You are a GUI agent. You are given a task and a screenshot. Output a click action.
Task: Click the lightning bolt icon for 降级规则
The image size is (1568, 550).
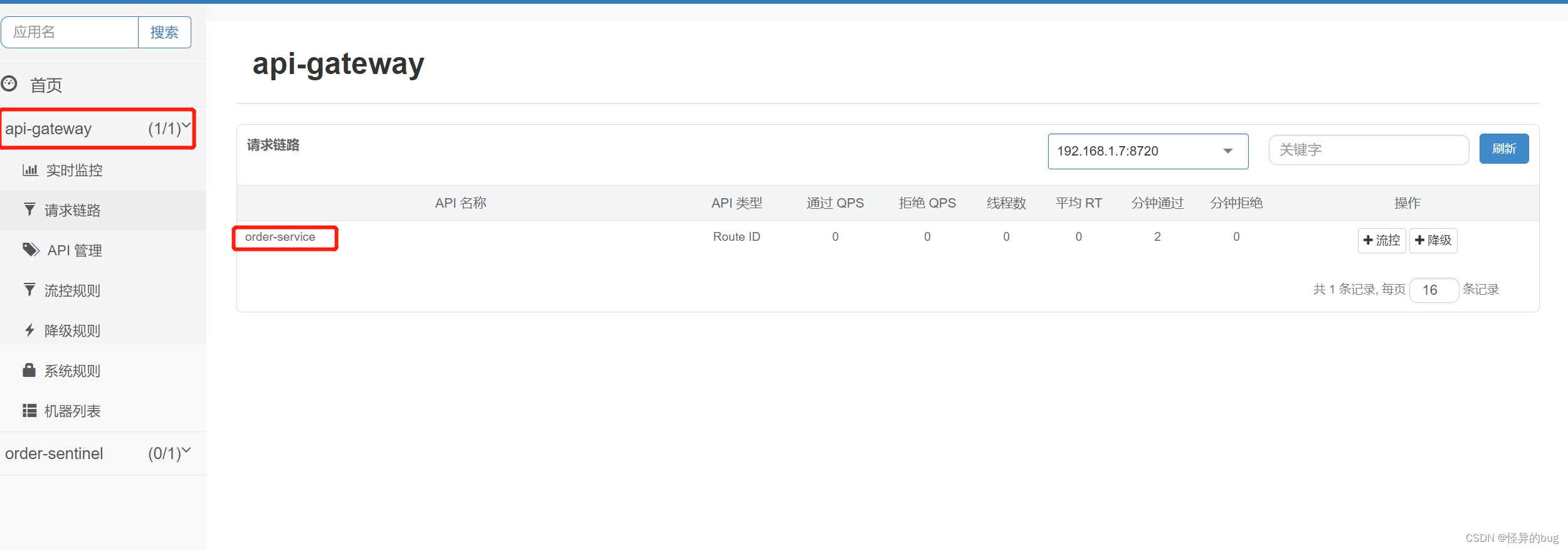[x=29, y=330]
